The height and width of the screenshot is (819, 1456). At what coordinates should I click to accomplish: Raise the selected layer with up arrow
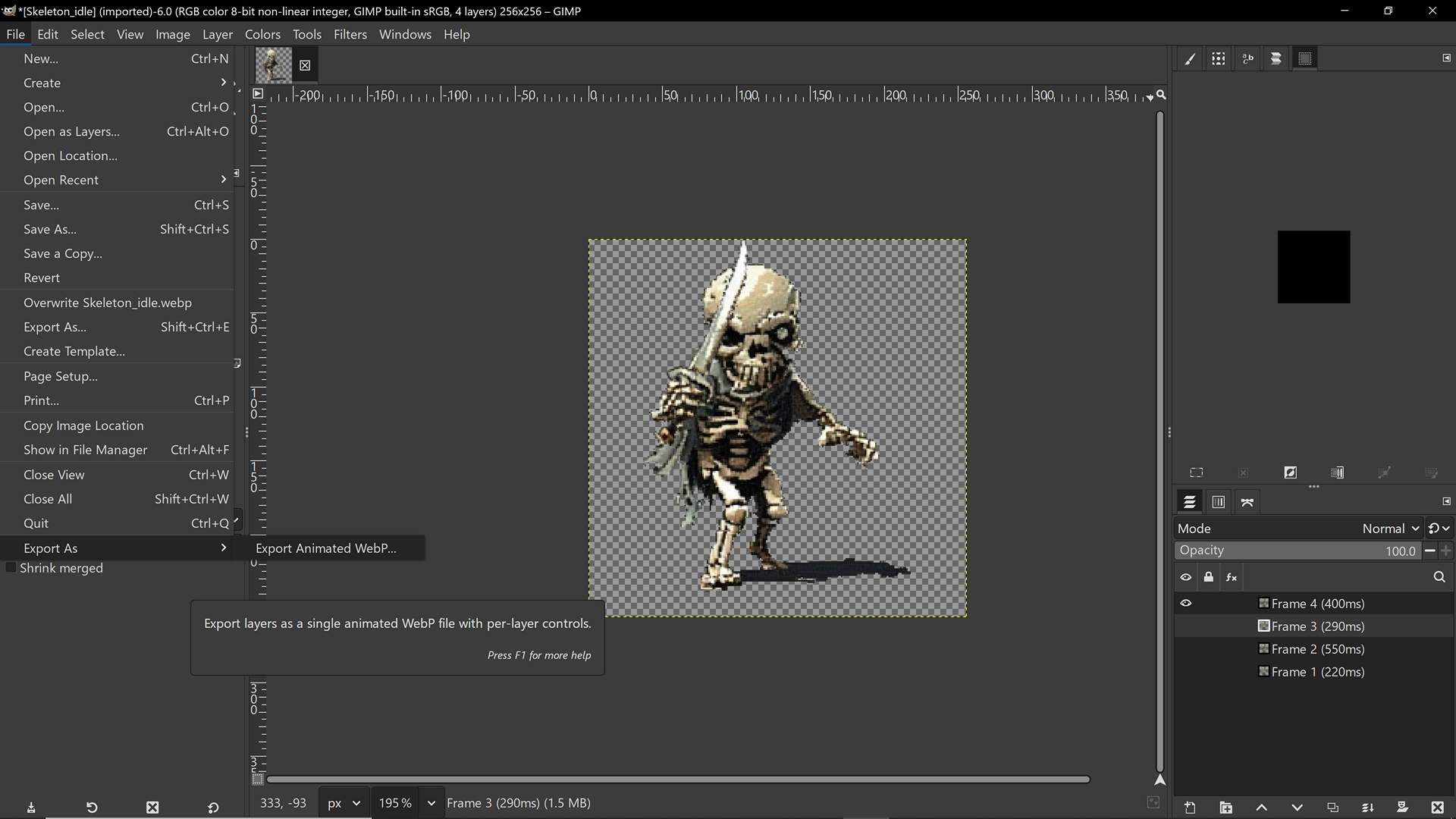1261,808
